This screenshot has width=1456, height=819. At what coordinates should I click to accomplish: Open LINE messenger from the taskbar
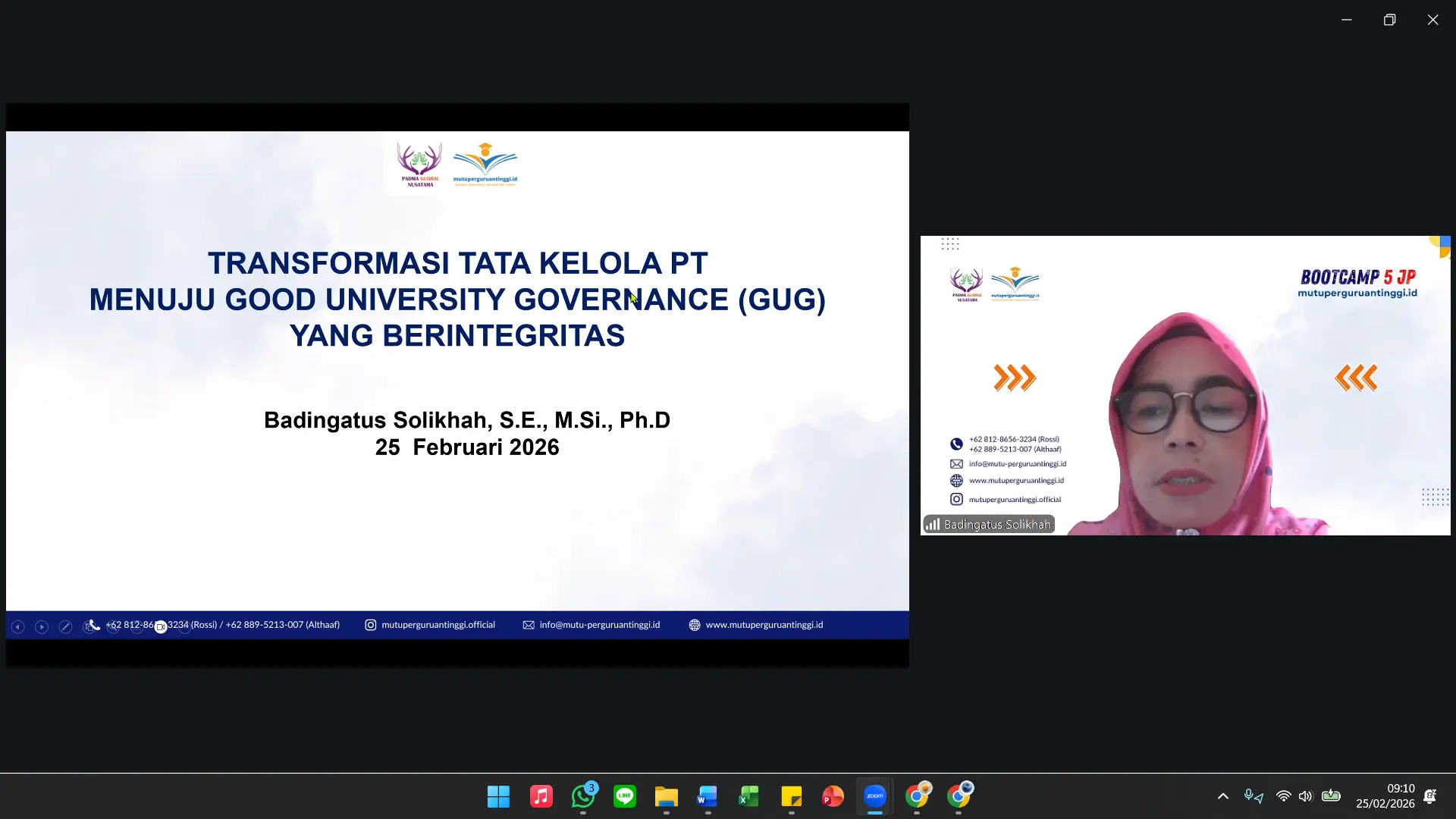624,796
